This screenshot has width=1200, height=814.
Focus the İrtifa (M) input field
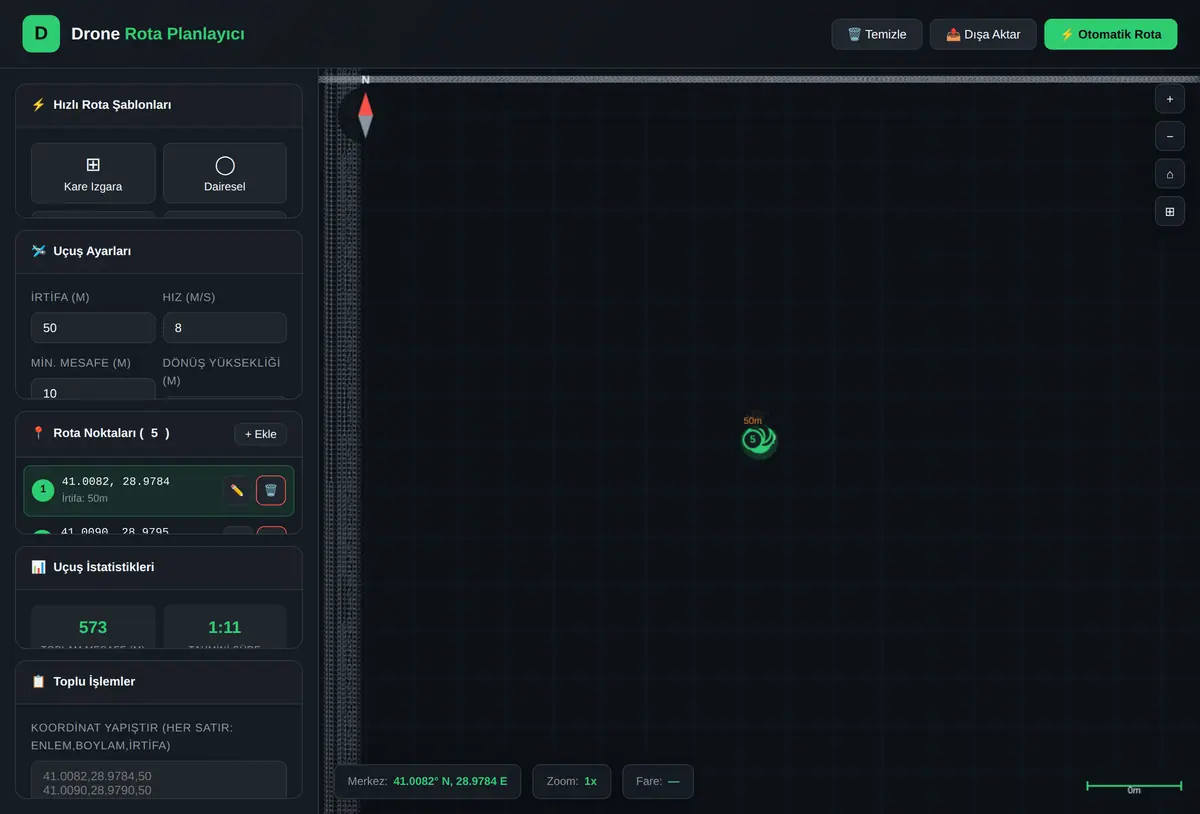(x=93, y=328)
